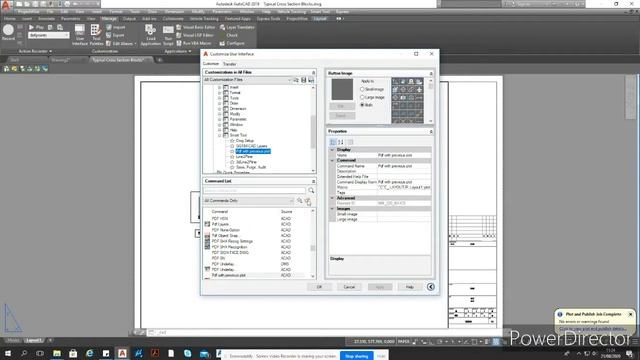This screenshot has height=360, width=640.
Task: Open the All Commands Only filter dropdown
Action: tap(249, 201)
